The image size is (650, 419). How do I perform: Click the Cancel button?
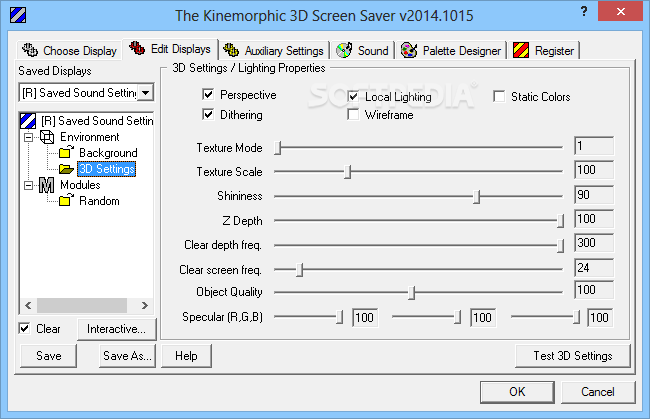[598, 392]
